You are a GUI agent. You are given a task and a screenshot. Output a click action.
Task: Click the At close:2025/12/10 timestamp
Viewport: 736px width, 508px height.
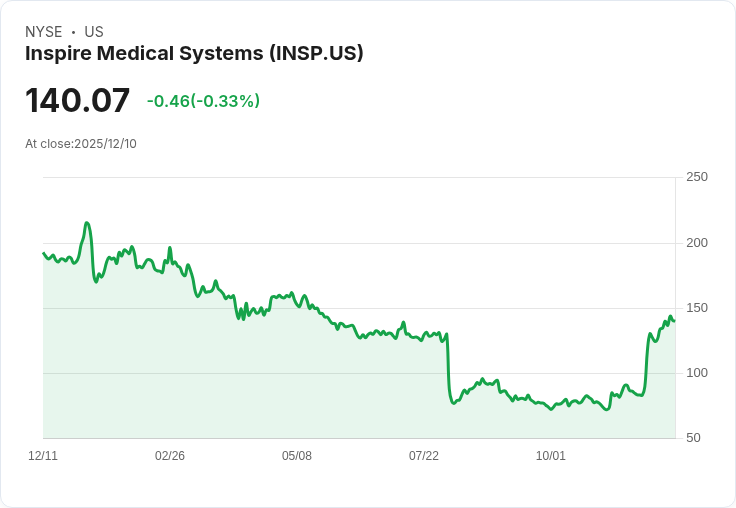click(81, 144)
